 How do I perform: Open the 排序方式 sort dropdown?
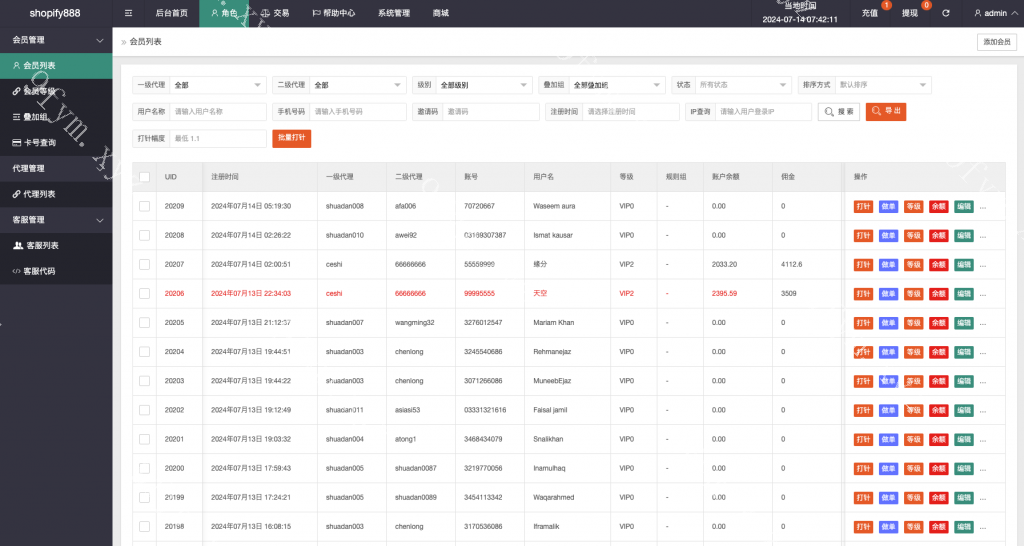(883, 85)
